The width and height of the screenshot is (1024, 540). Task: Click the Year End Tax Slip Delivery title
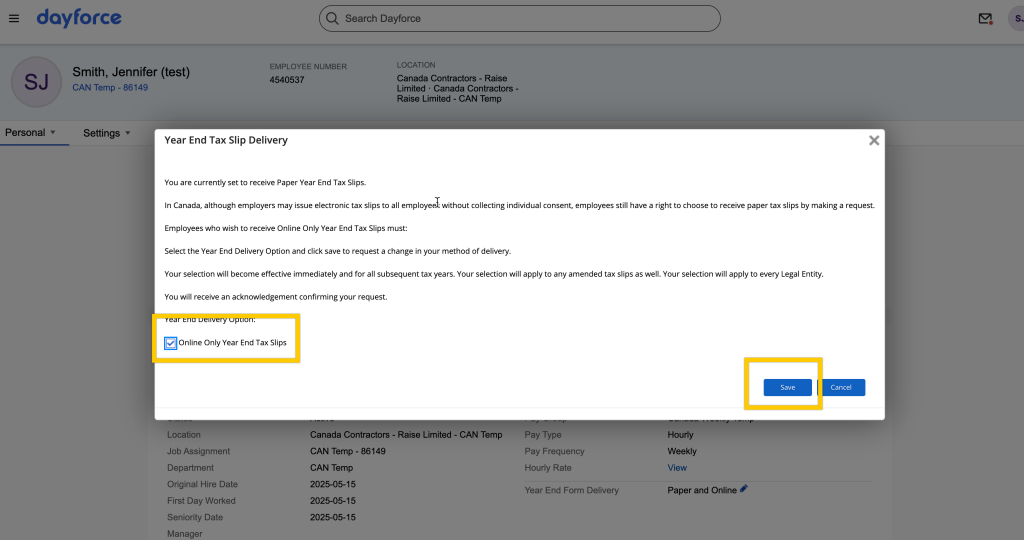click(x=226, y=141)
